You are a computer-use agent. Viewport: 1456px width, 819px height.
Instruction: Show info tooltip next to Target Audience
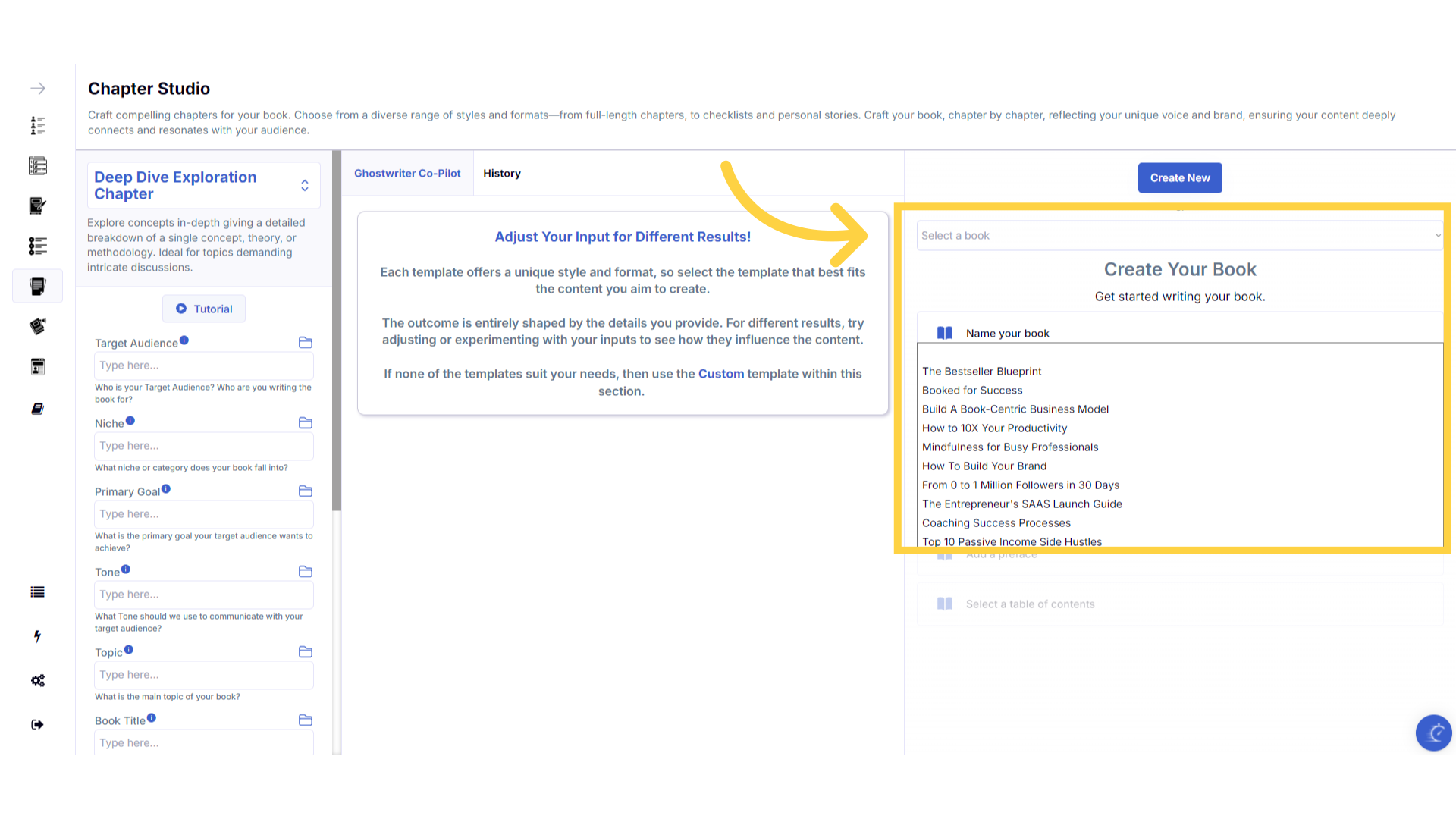(184, 340)
